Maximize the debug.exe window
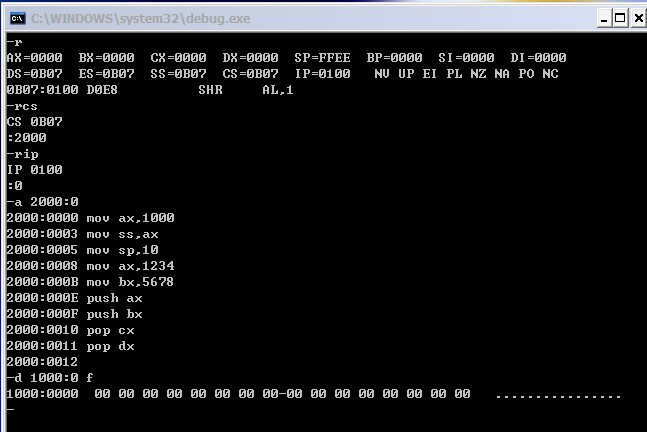 620,19
